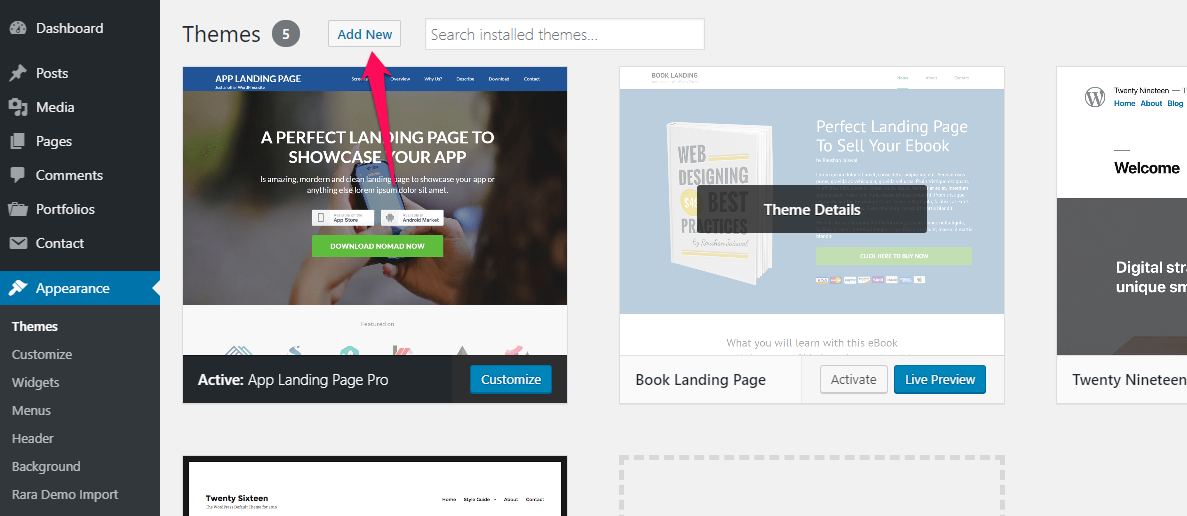1187x516 pixels.
Task: Click the Pages stack icon
Action: (x=18, y=141)
